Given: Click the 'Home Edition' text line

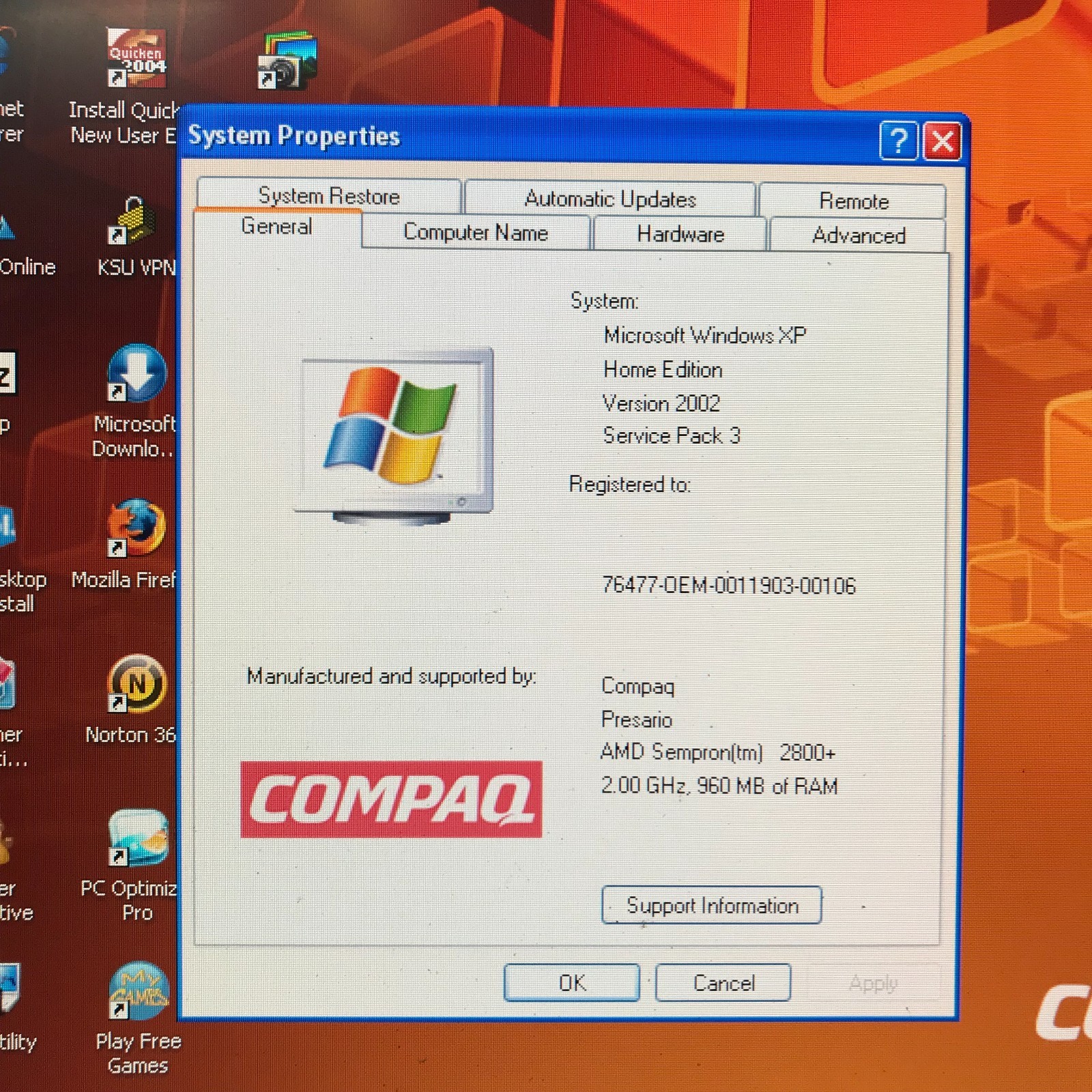Looking at the screenshot, I should 663,369.
